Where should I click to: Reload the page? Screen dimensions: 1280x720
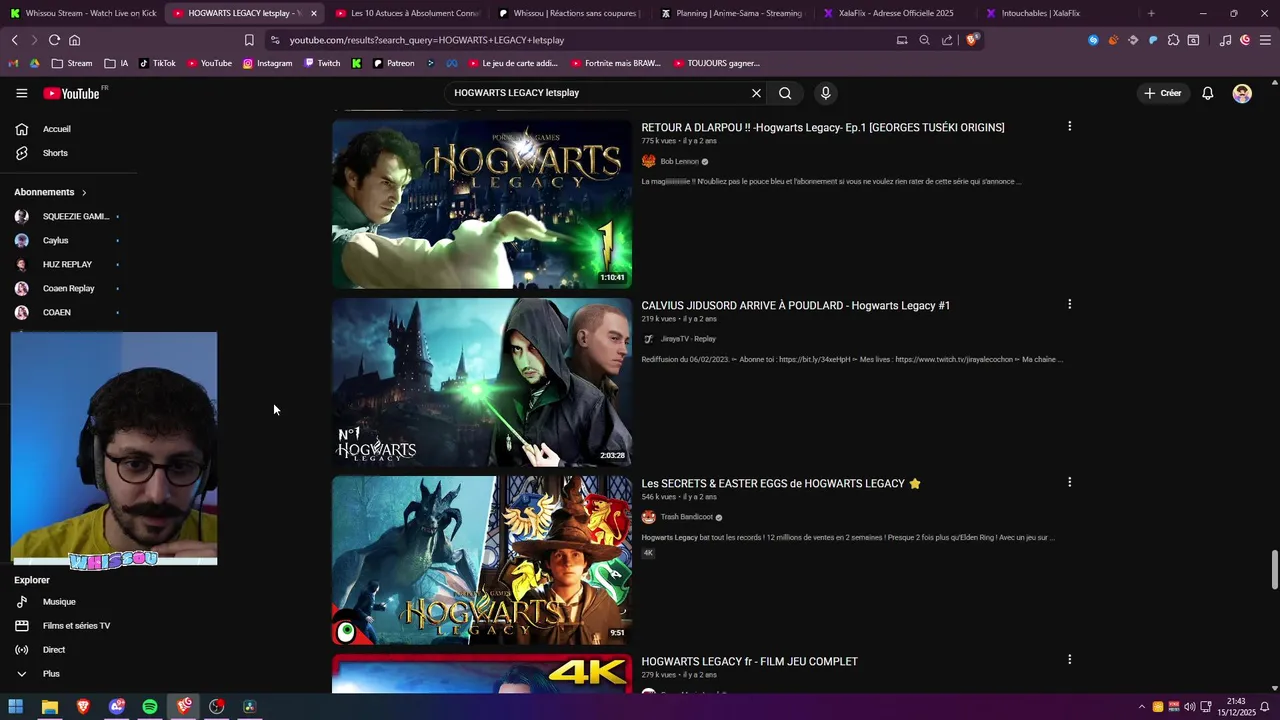tap(54, 40)
